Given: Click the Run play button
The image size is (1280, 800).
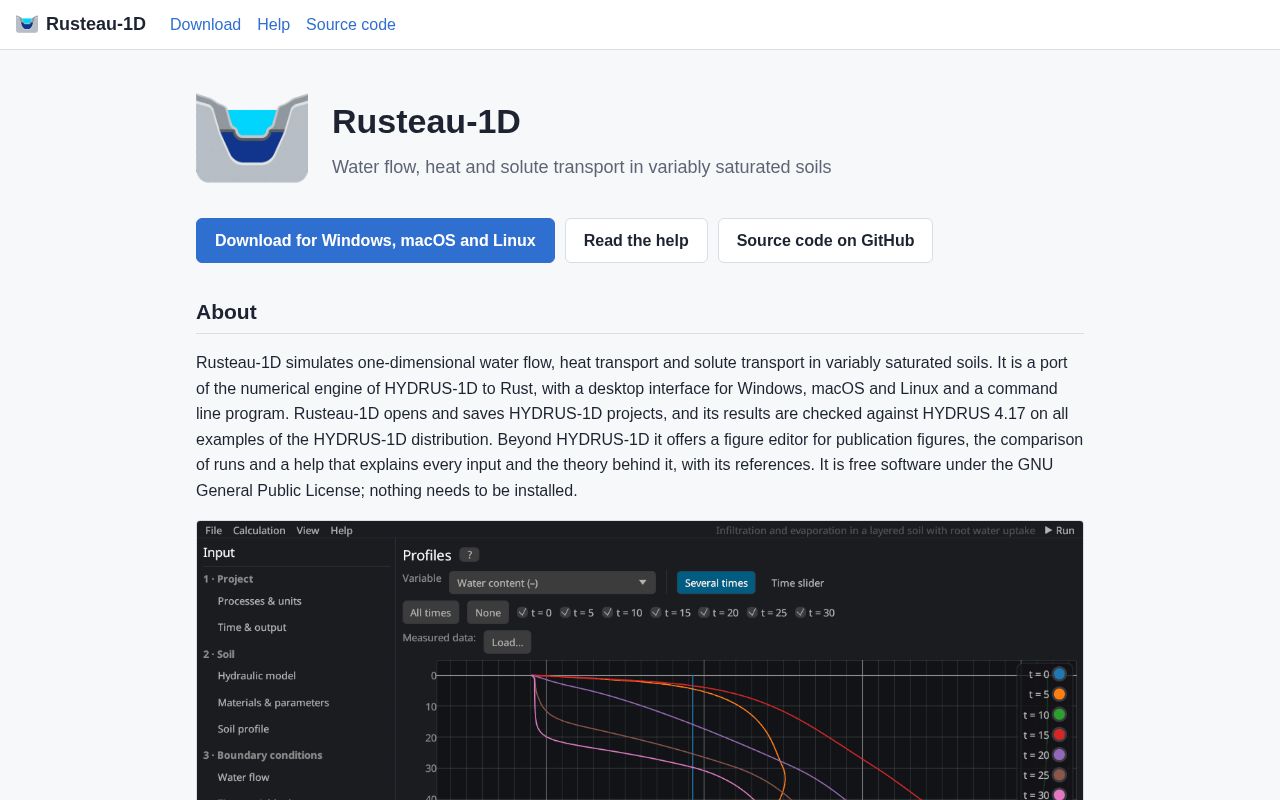Looking at the screenshot, I should coord(1060,530).
